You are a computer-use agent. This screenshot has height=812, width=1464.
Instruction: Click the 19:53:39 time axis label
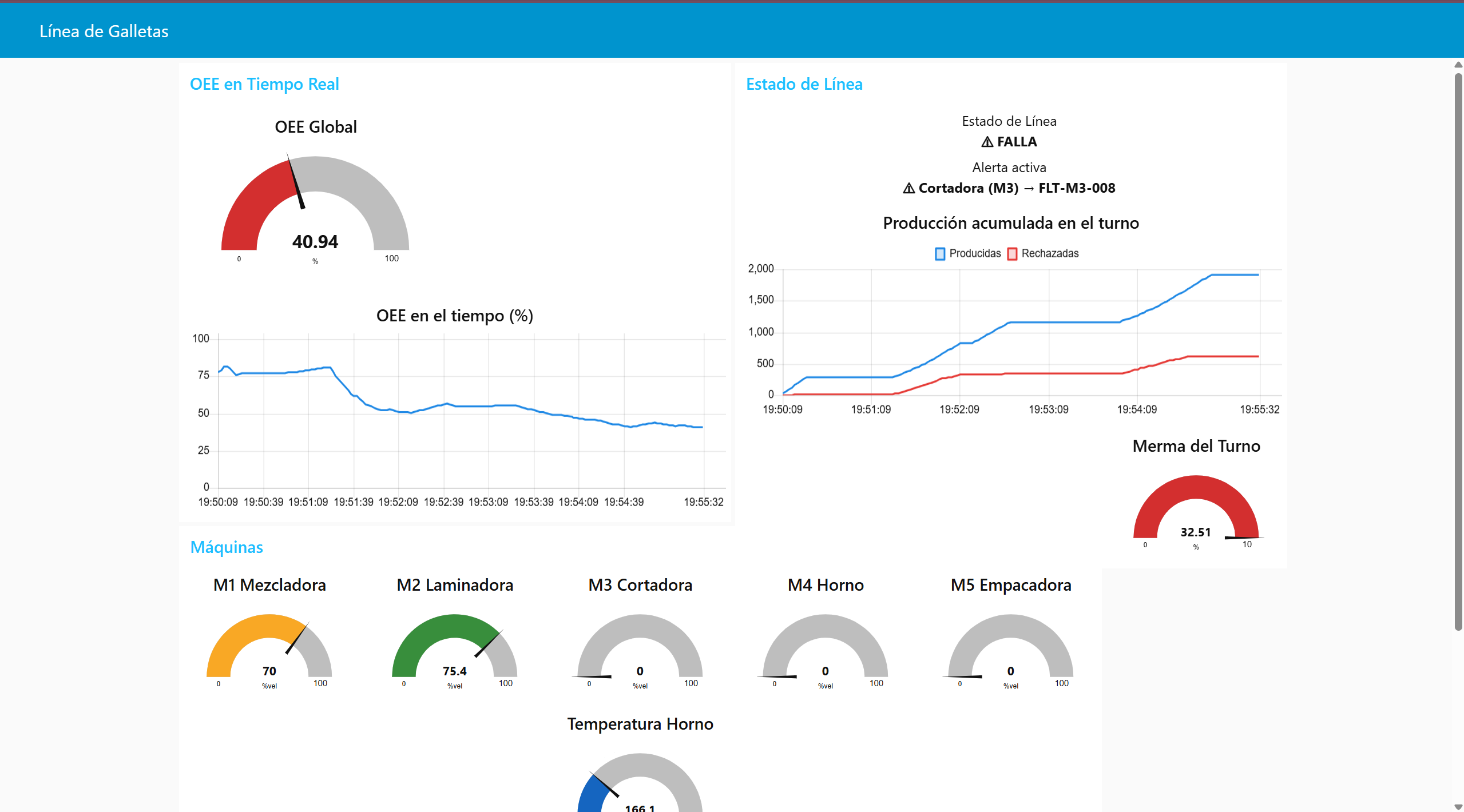[x=534, y=502]
